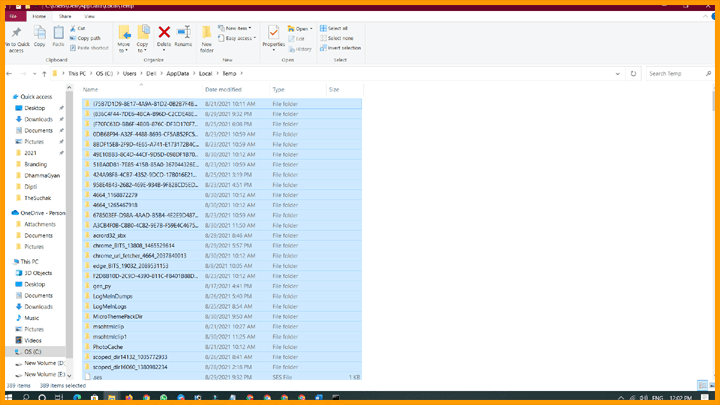Click Invert selection in the ribbon
The width and height of the screenshot is (720, 405).
click(344, 47)
